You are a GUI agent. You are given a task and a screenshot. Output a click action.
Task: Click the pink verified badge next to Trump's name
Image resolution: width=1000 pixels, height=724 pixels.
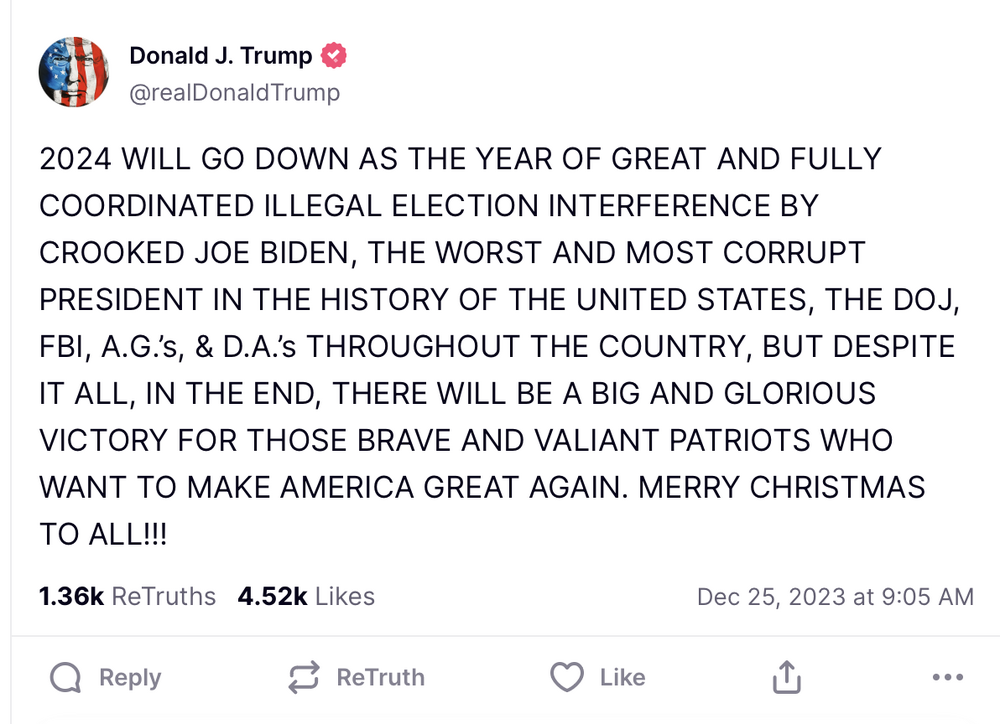coord(336,56)
